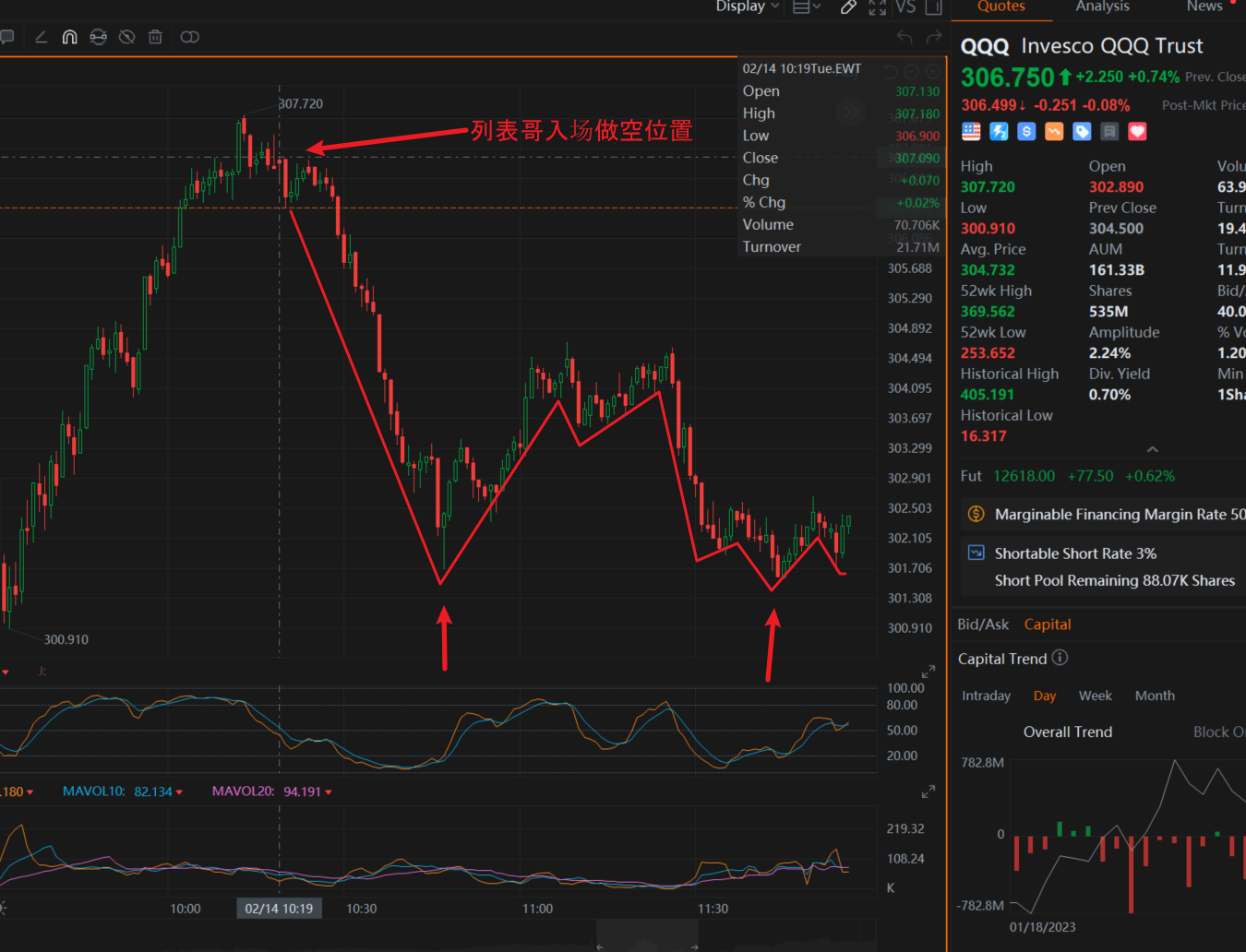Click the US flag market icon
The height and width of the screenshot is (952, 1246).
(971, 132)
